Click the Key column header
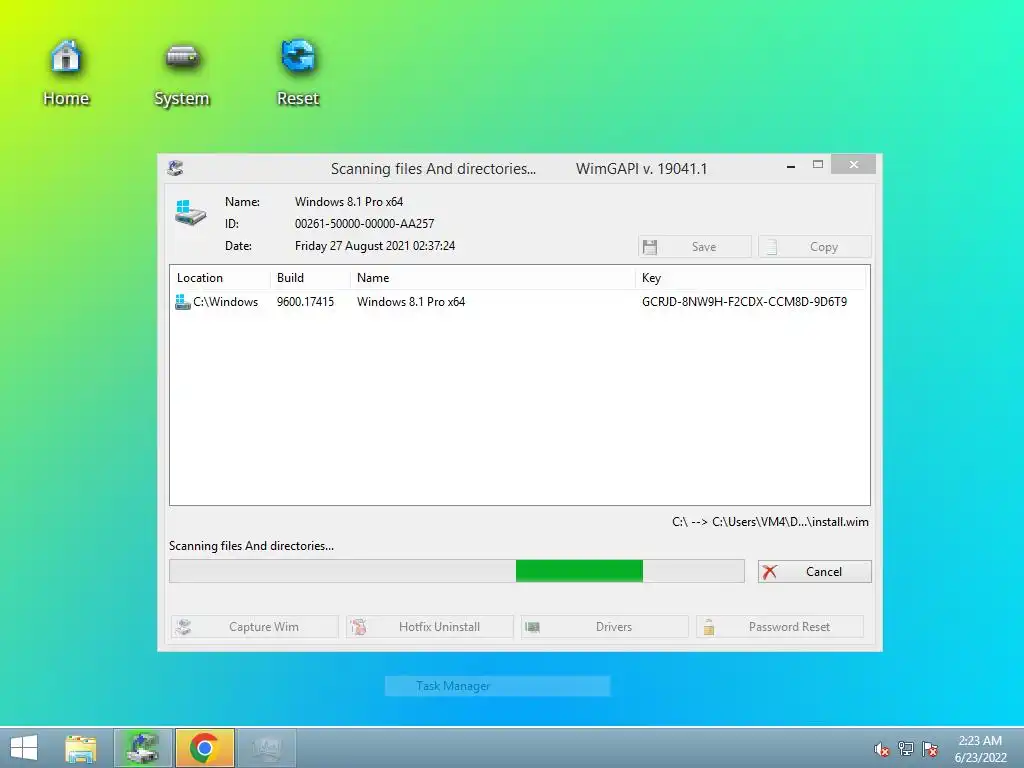Image resolution: width=1024 pixels, height=768 pixels. pos(750,278)
